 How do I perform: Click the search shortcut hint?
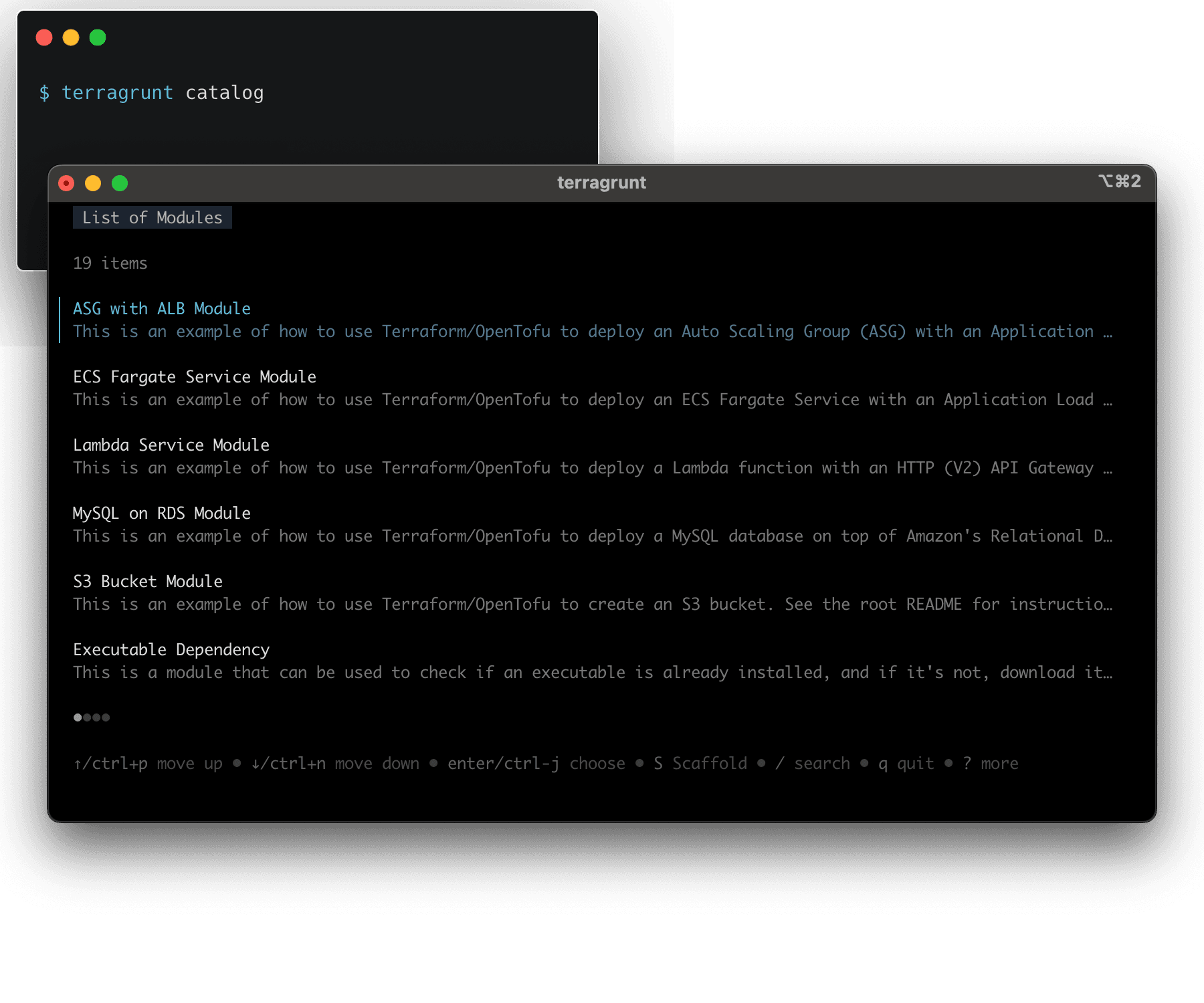812,764
